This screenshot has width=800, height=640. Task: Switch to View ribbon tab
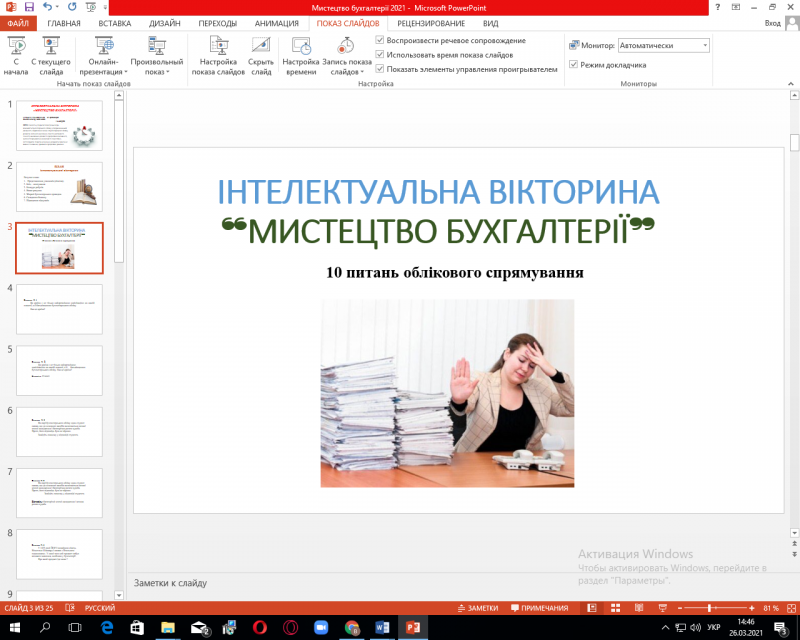pos(490,23)
